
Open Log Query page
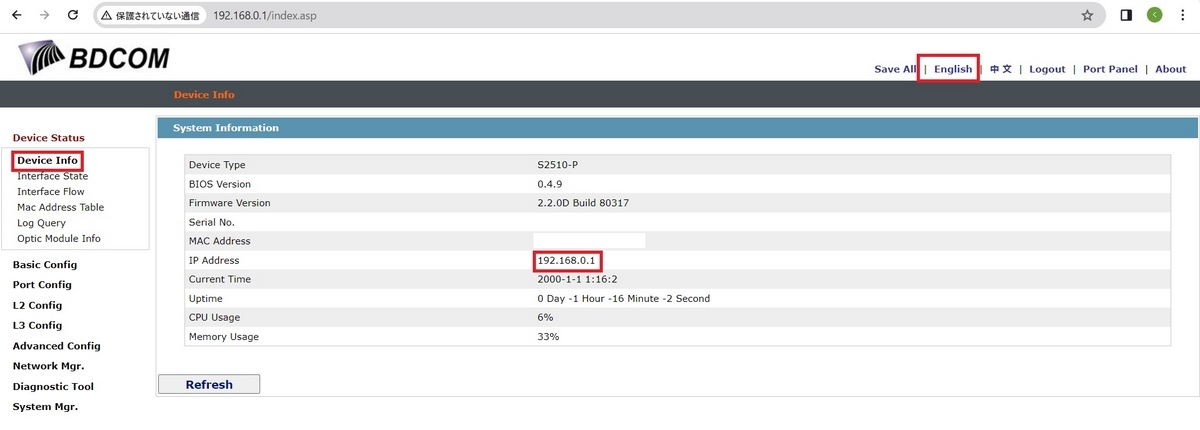[41, 223]
